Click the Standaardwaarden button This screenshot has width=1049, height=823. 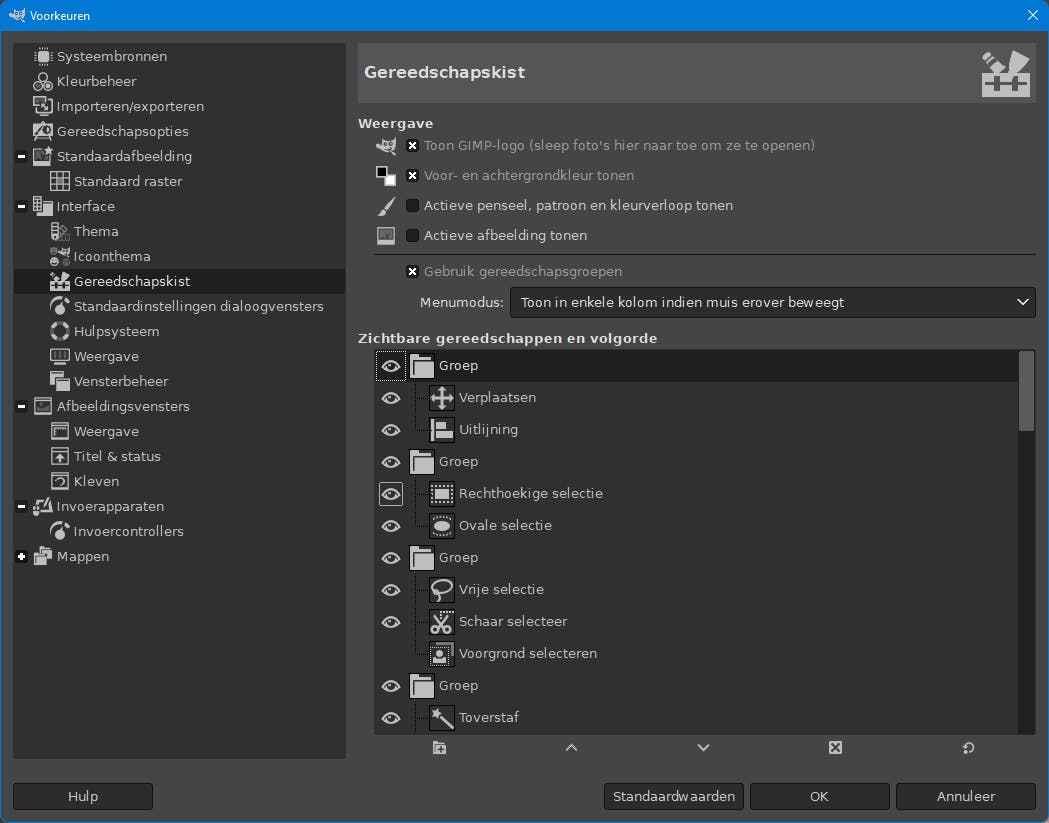click(x=673, y=796)
